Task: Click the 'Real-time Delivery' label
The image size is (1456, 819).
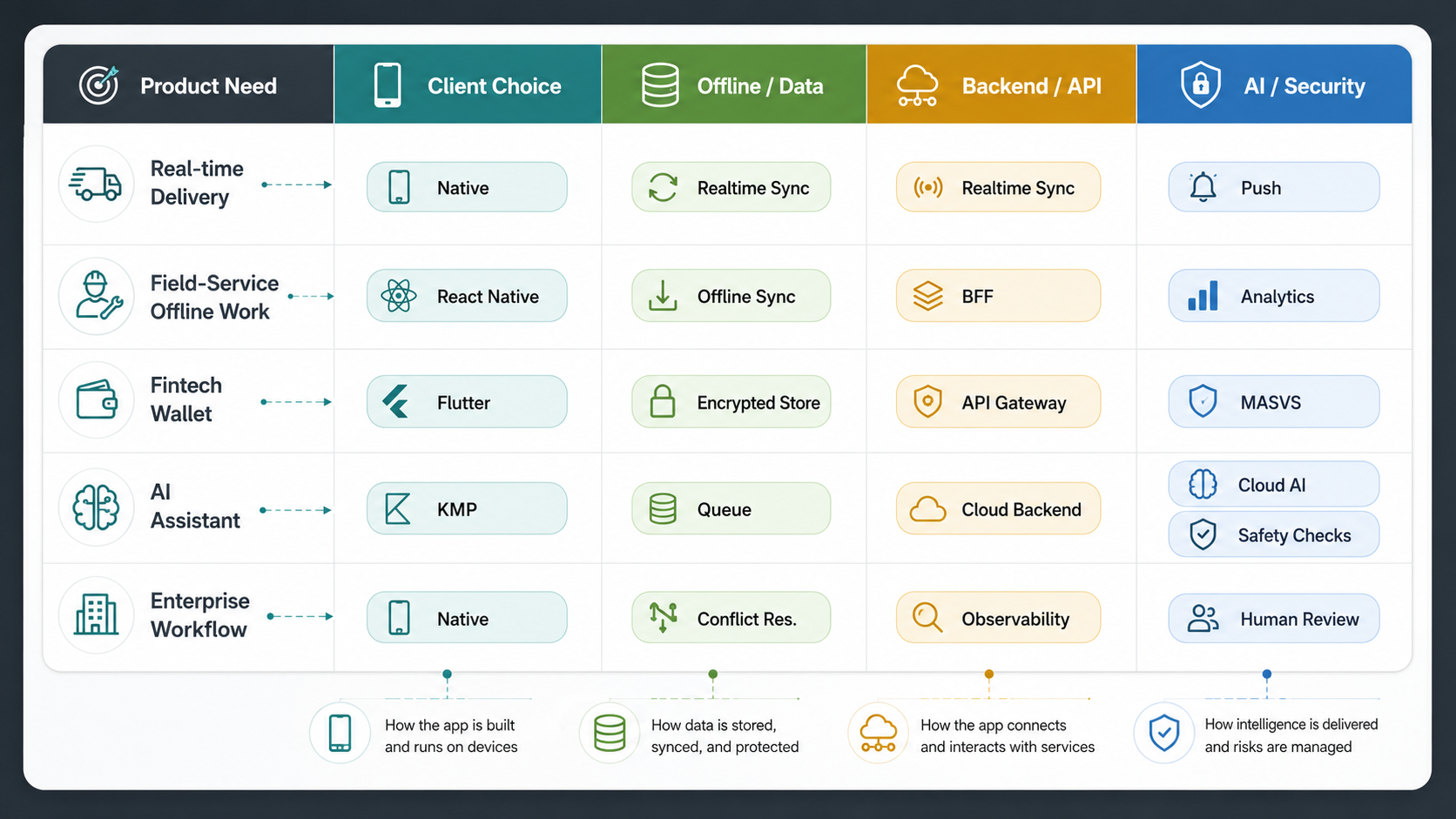Action: 197,183
